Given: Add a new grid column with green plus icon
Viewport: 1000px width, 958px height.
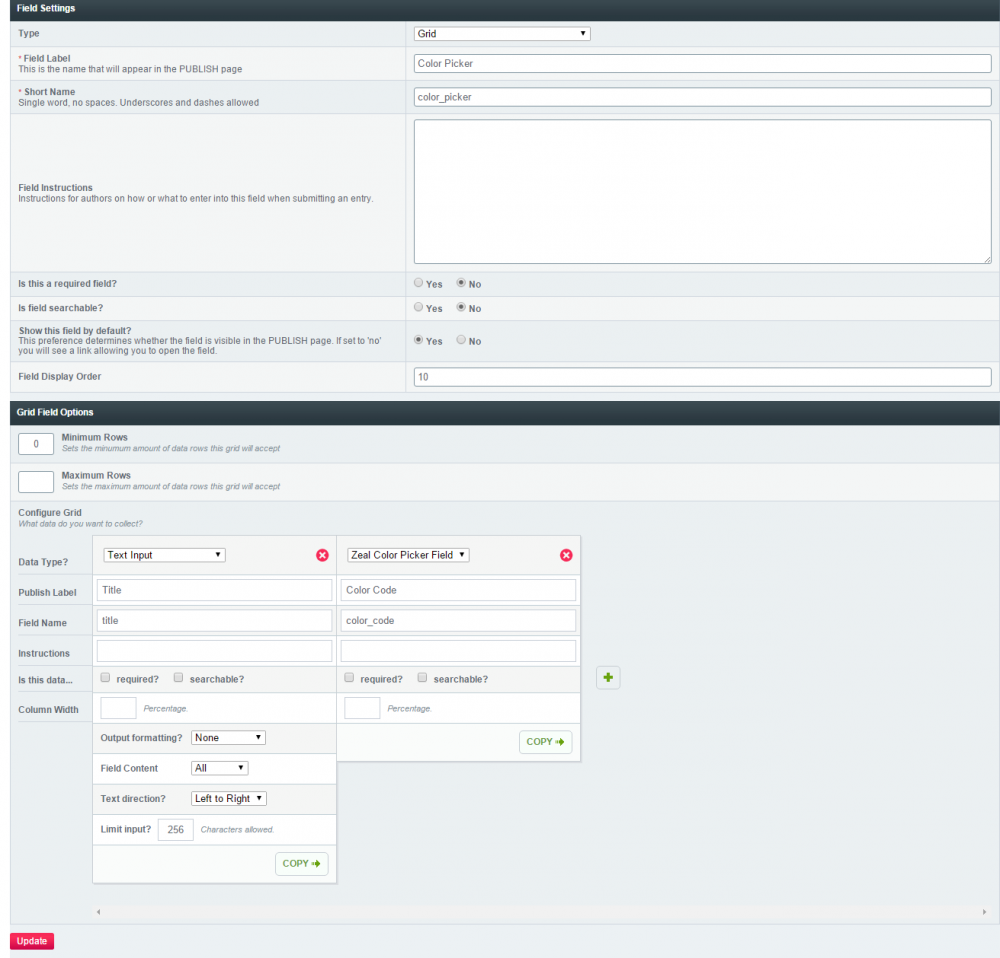Looking at the screenshot, I should tap(608, 677).
